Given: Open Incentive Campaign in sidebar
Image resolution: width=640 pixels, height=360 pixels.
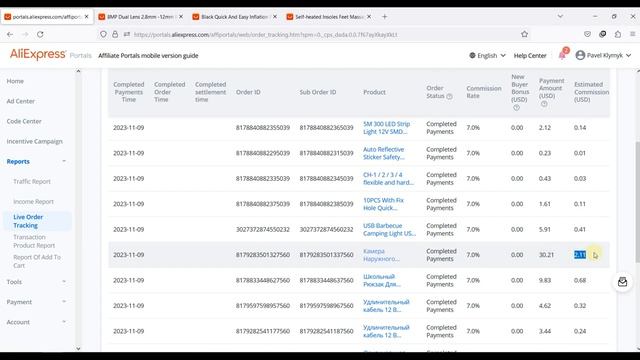Looking at the screenshot, I should pyautogui.click(x=35, y=141).
